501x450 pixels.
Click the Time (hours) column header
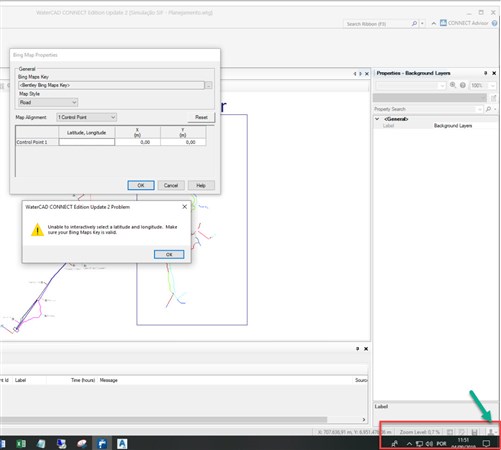click(83, 380)
